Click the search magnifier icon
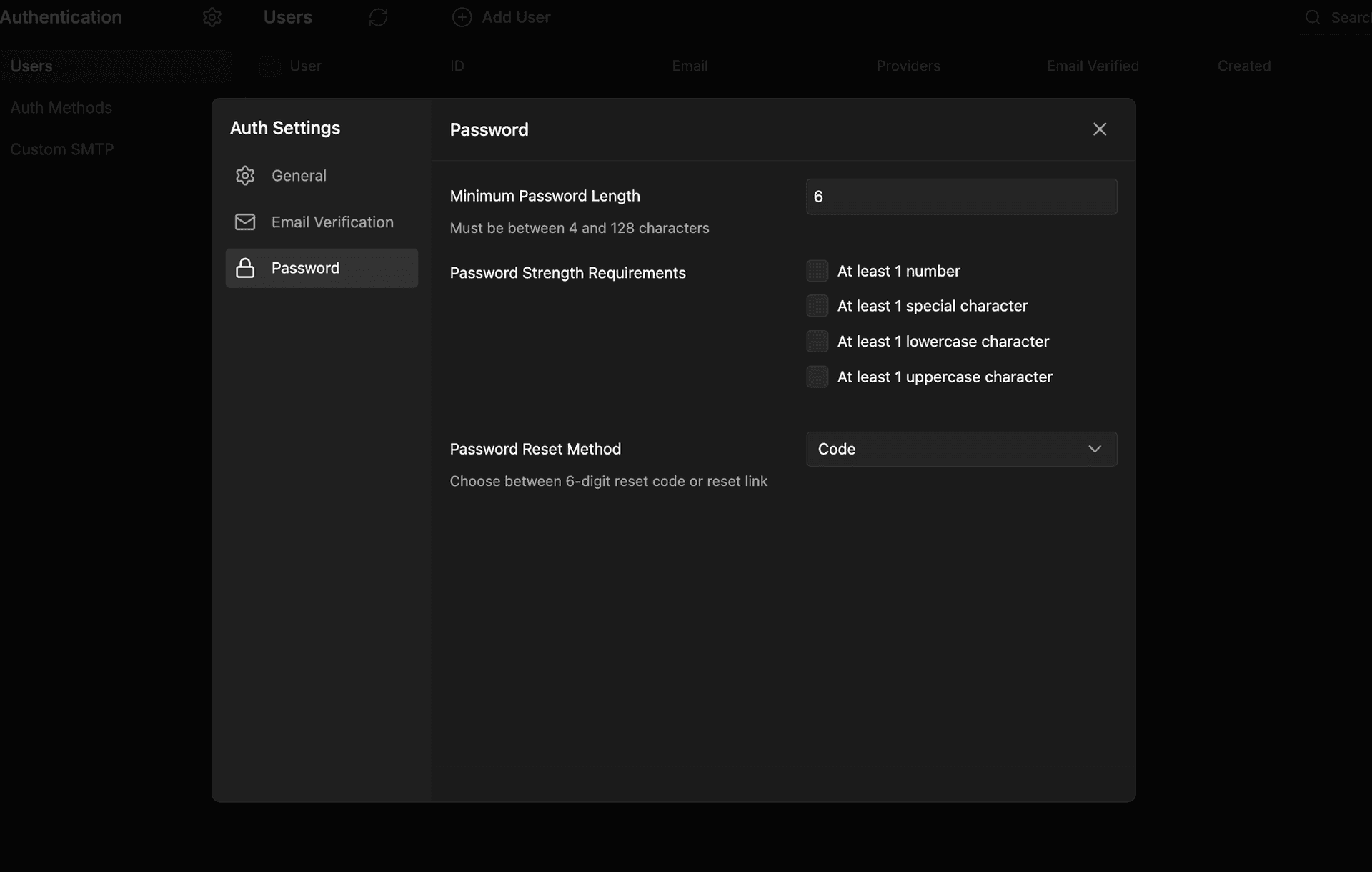The image size is (1372, 872). click(1313, 17)
